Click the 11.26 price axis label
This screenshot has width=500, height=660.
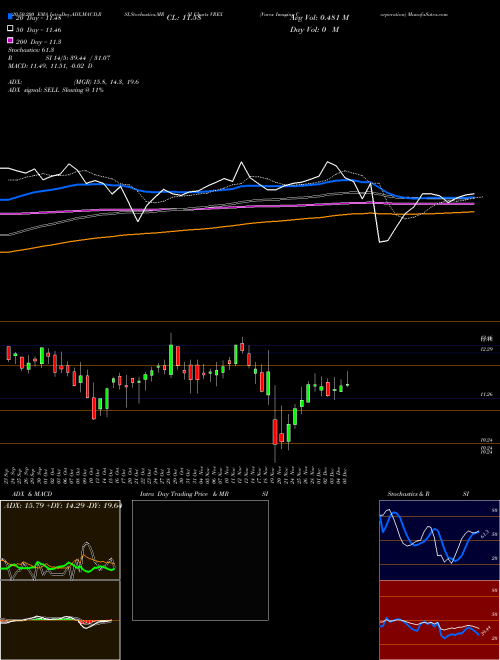click(487, 394)
